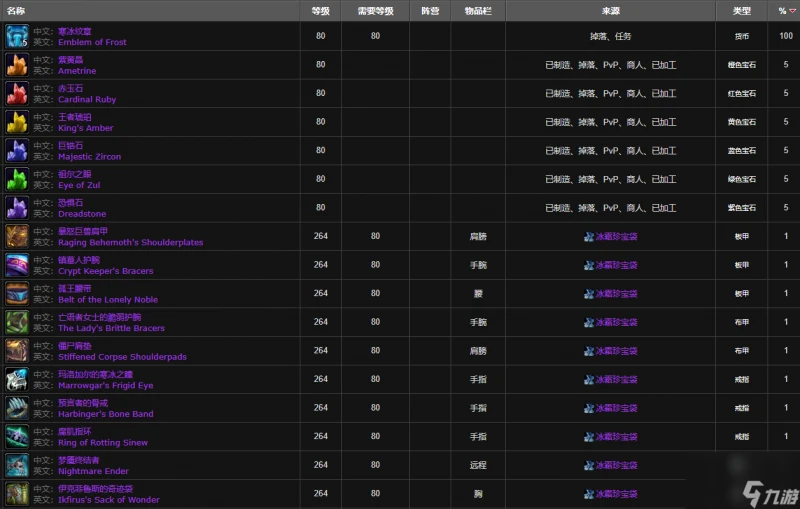Open the Crypt Keeper's Bracers item link

(108, 271)
